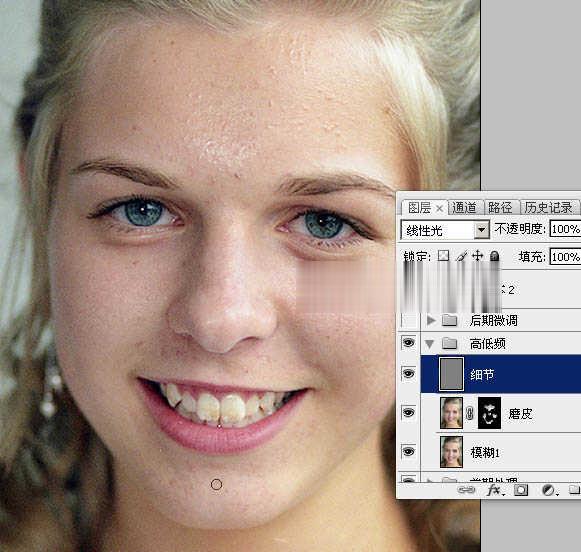Click mask link chain on 磨皮 layer
This screenshot has height=552, width=581.
pyautogui.click(x=470, y=413)
